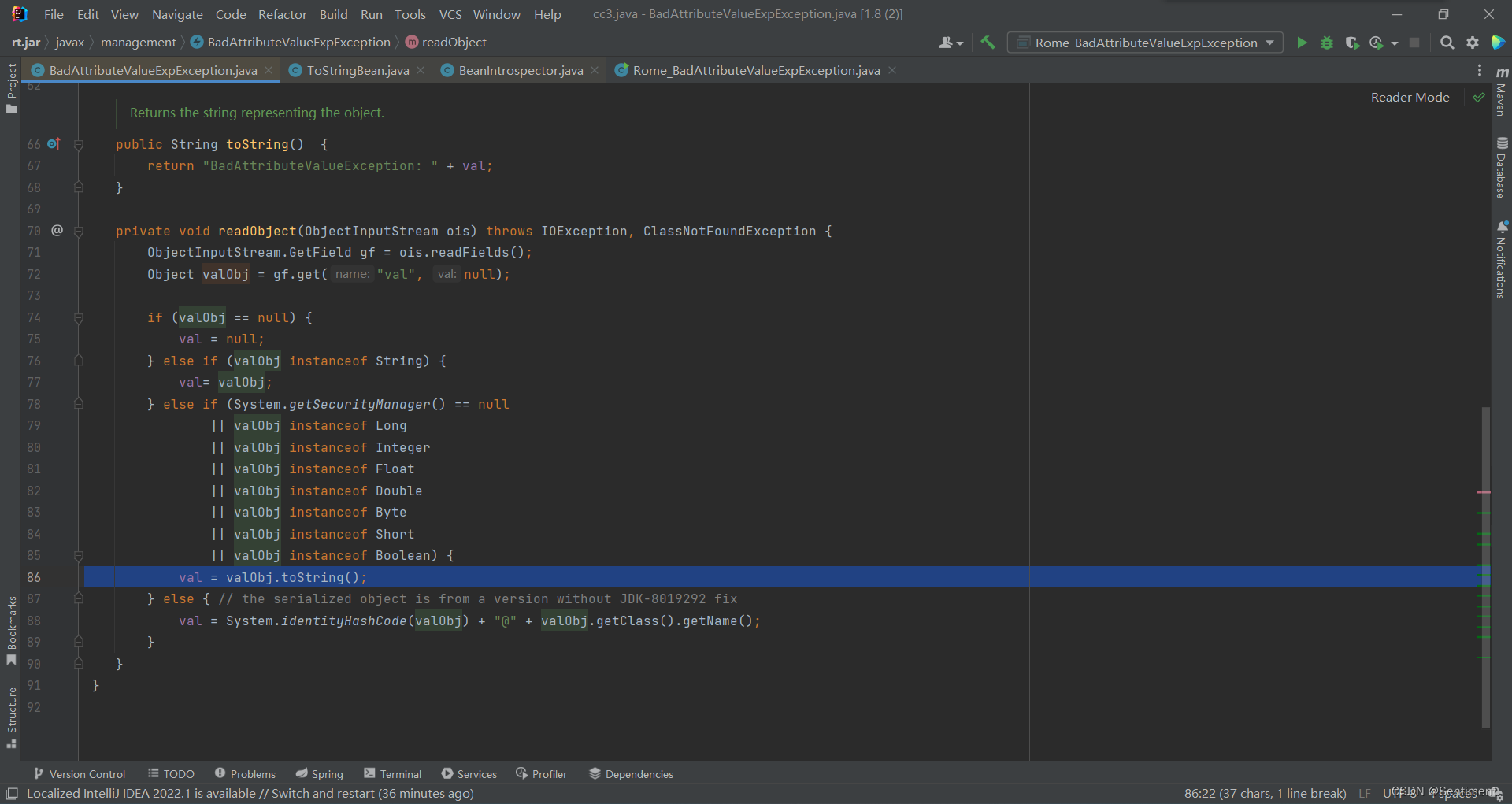
Task: Collapse the toString method at line 66
Action: tap(79, 145)
